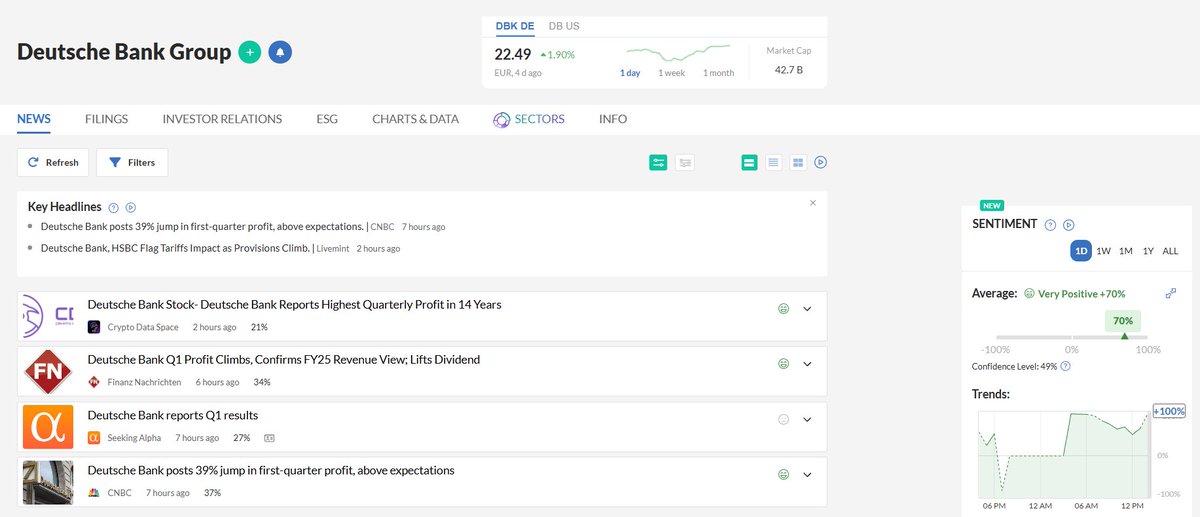The height and width of the screenshot is (517, 1200).
Task: Click the CNBC article building thumbnail
Action: click(48, 482)
